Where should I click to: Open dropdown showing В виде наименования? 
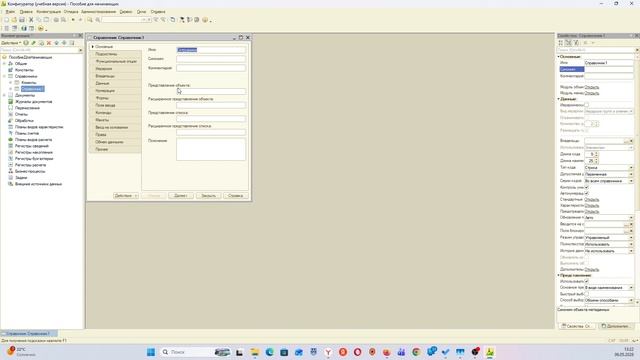click(631, 288)
